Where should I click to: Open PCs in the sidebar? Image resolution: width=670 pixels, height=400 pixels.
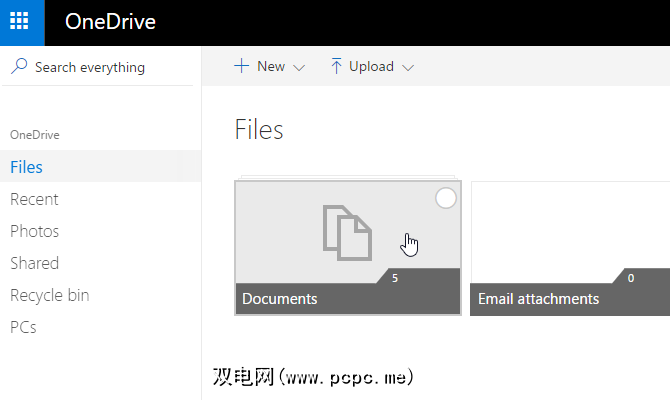tap(23, 327)
